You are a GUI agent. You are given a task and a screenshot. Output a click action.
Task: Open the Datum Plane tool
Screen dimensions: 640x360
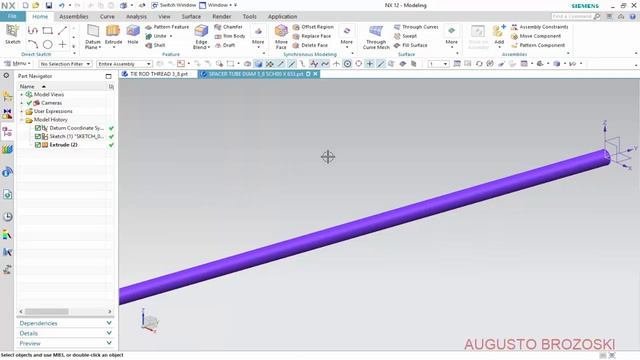(93, 37)
